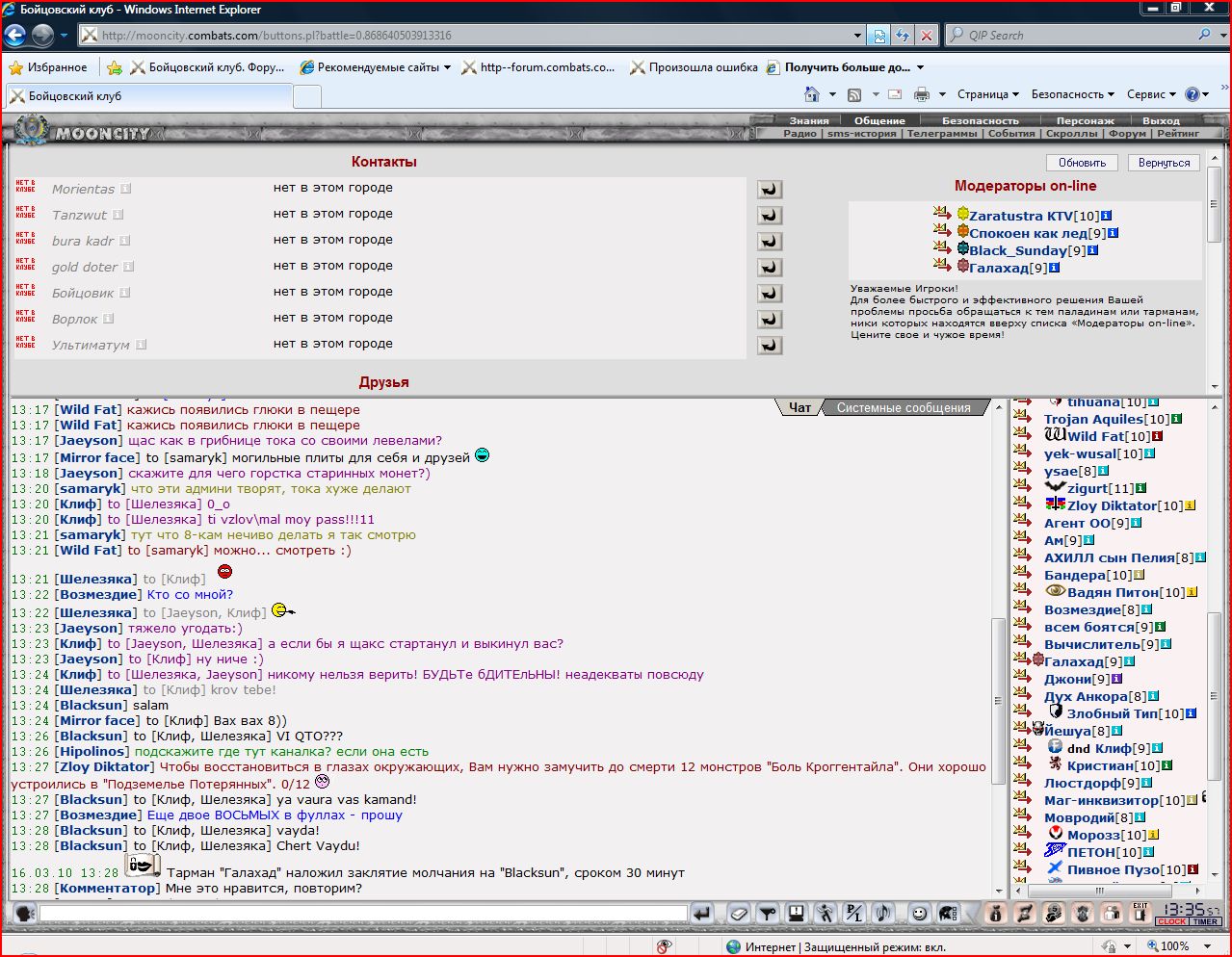Click the send message arrow beside chat input
1232x957 pixels.
tap(702, 913)
